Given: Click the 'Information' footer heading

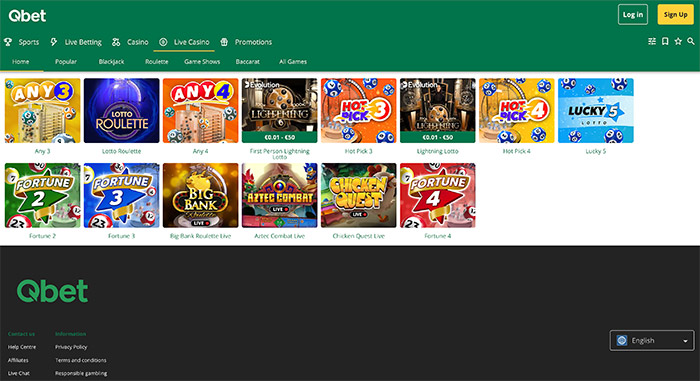Looking at the screenshot, I should (71, 334).
